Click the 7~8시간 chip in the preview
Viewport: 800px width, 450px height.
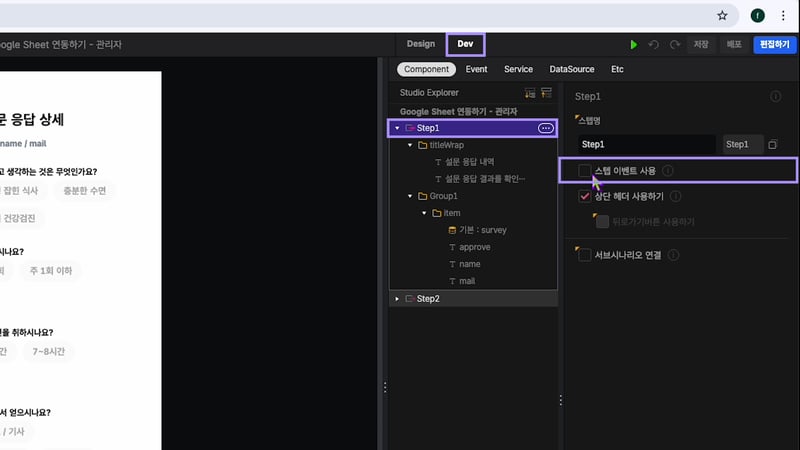48,352
